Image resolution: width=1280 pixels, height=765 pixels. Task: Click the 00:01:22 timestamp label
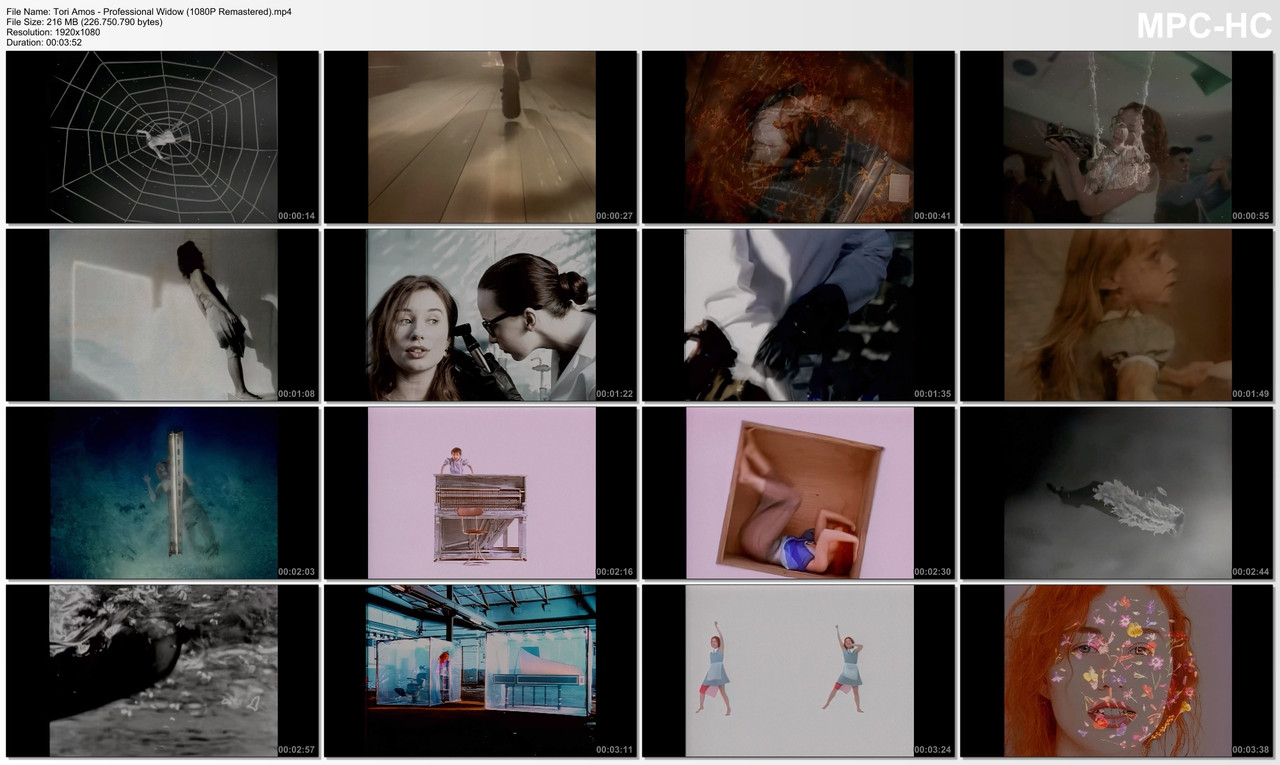point(615,394)
